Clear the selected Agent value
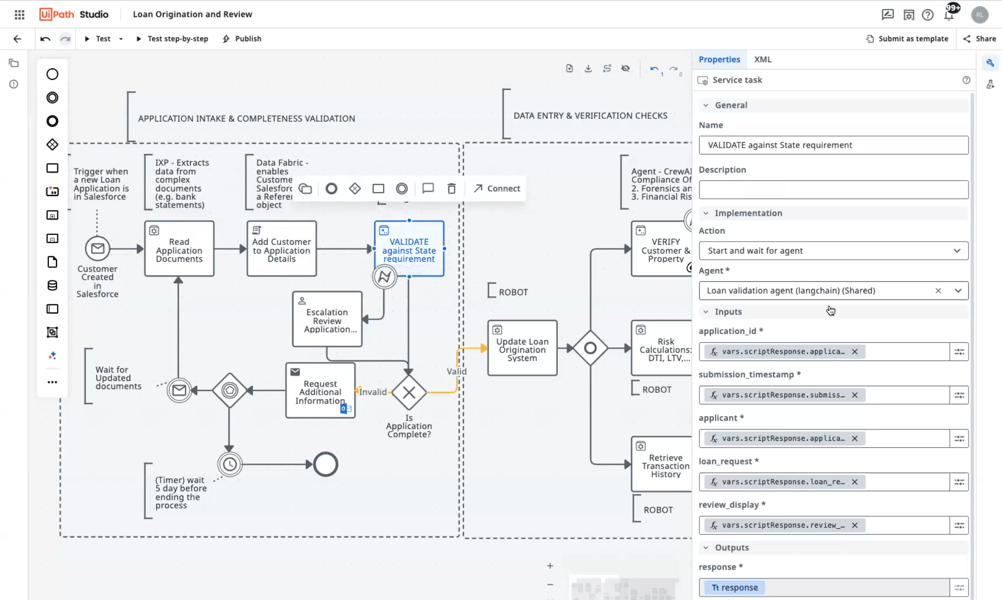The height and width of the screenshot is (600, 1002). 938,291
